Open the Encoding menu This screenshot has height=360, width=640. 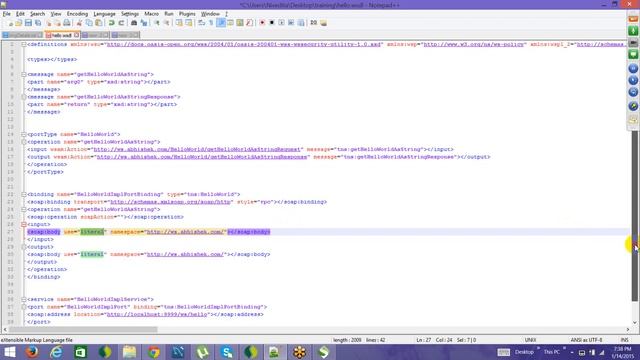[77, 13]
